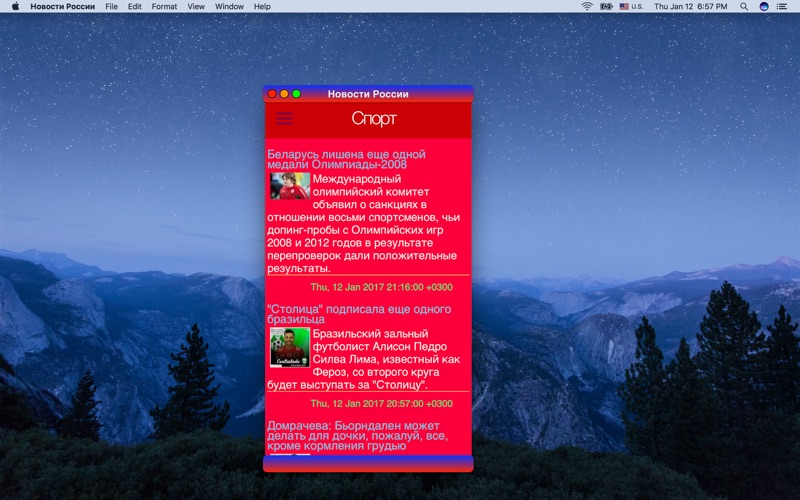Open the U.S. input source menu

pos(631,7)
